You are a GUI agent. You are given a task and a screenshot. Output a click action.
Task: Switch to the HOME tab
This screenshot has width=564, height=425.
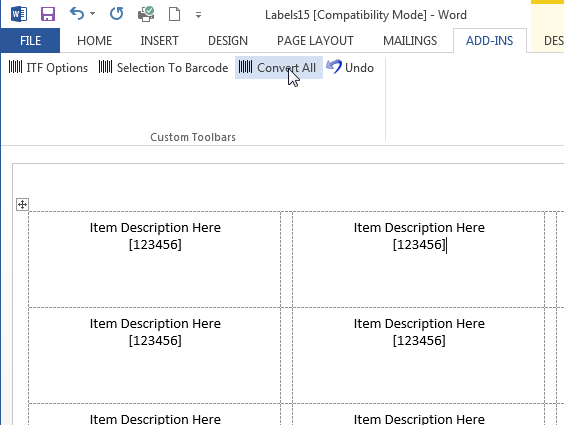(x=95, y=41)
